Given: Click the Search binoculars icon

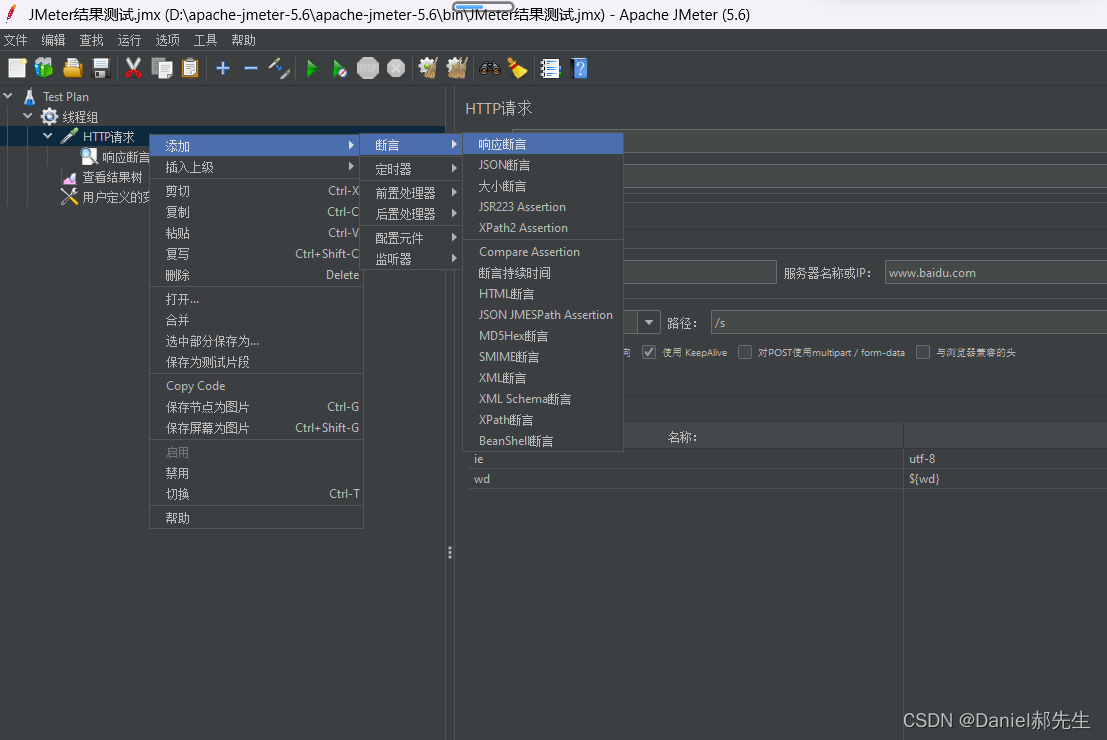Looking at the screenshot, I should pos(489,68).
